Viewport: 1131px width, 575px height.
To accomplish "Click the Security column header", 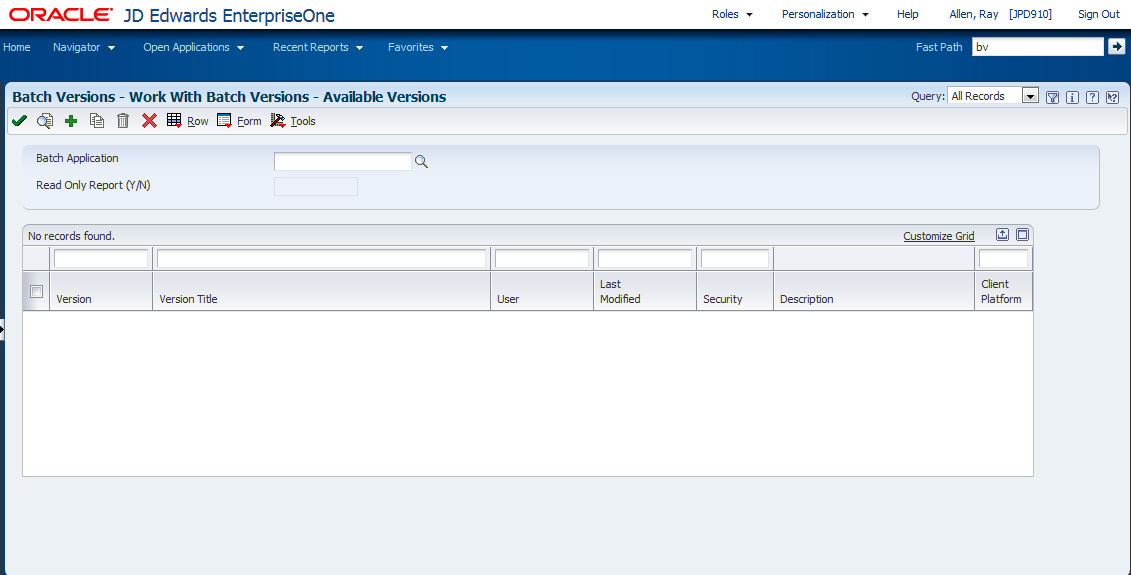I will click(x=735, y=291).
